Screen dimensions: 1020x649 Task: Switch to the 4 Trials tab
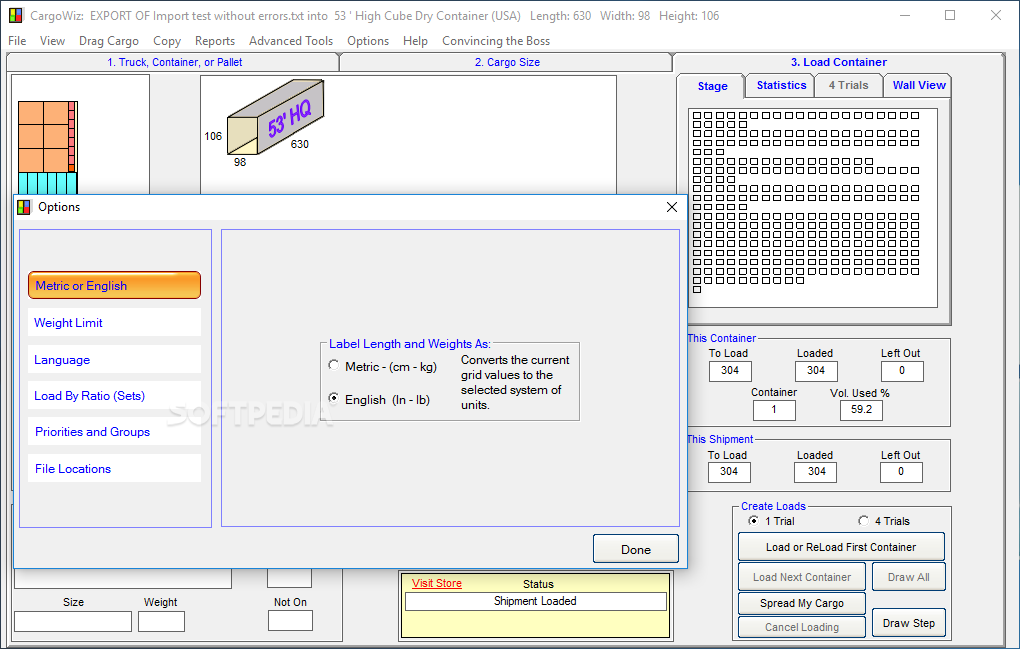pos(848,85)
